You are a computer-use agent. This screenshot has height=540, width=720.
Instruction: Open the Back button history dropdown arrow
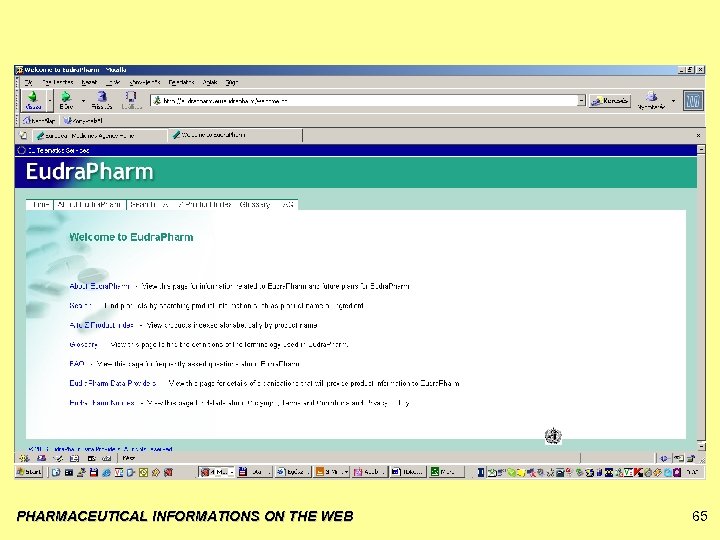click(50, 101)
